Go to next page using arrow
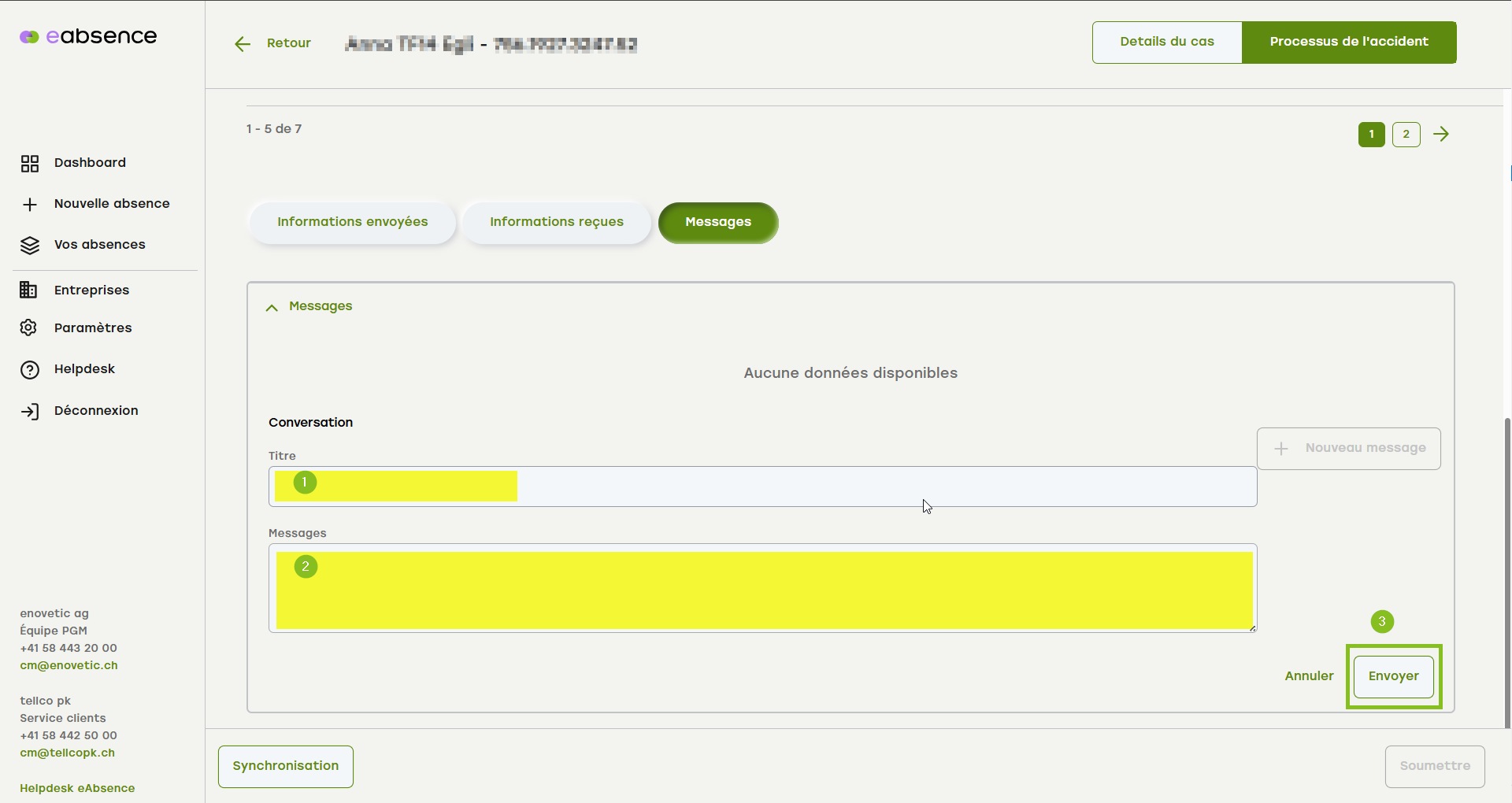Image resolution: width=1512 pixels, height=803 pixels. click(x=1441, y=135)
